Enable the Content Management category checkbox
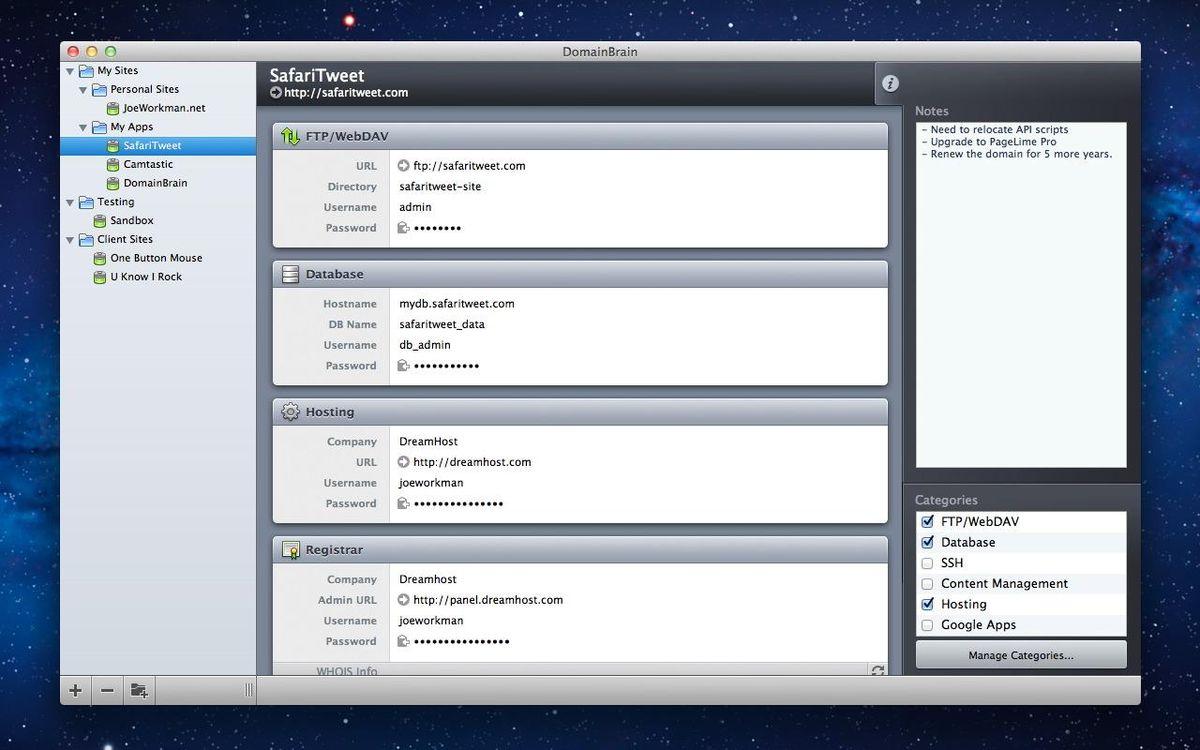Viewport: 1200px width, 750px height. click(x=927, y=584)
